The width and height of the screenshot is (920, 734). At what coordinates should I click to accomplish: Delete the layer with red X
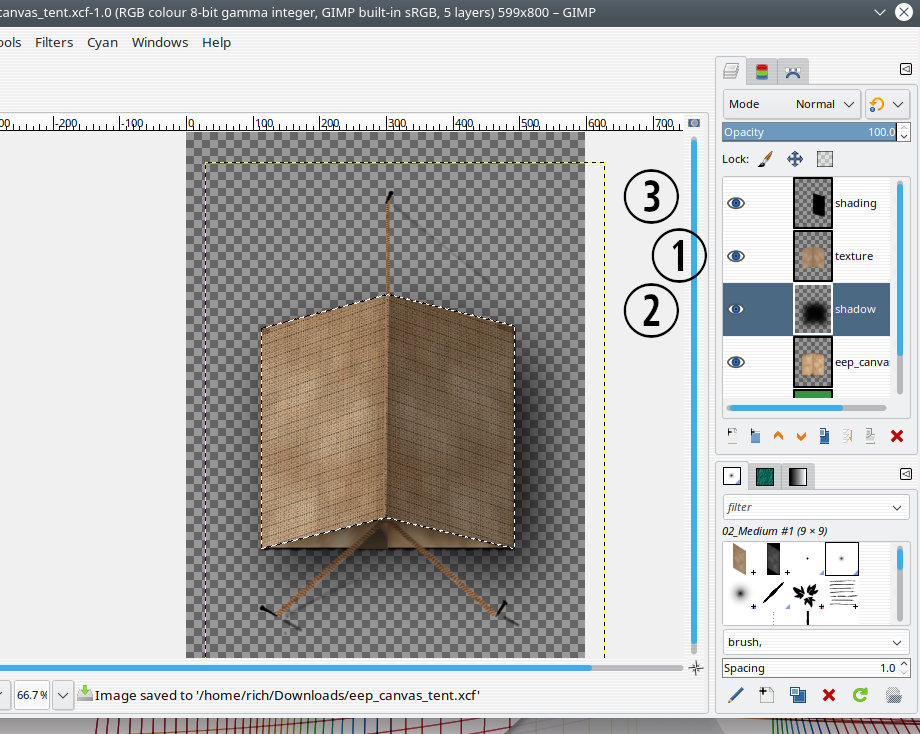(x=896, y=436)
